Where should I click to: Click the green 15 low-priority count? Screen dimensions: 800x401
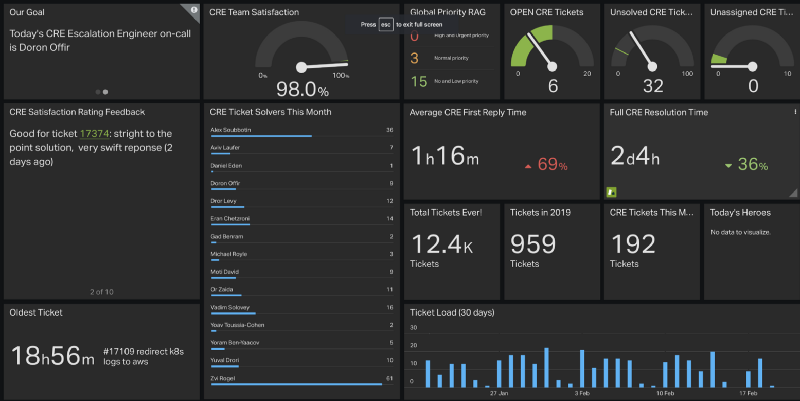pyautogui.click(x=419, y=81)
